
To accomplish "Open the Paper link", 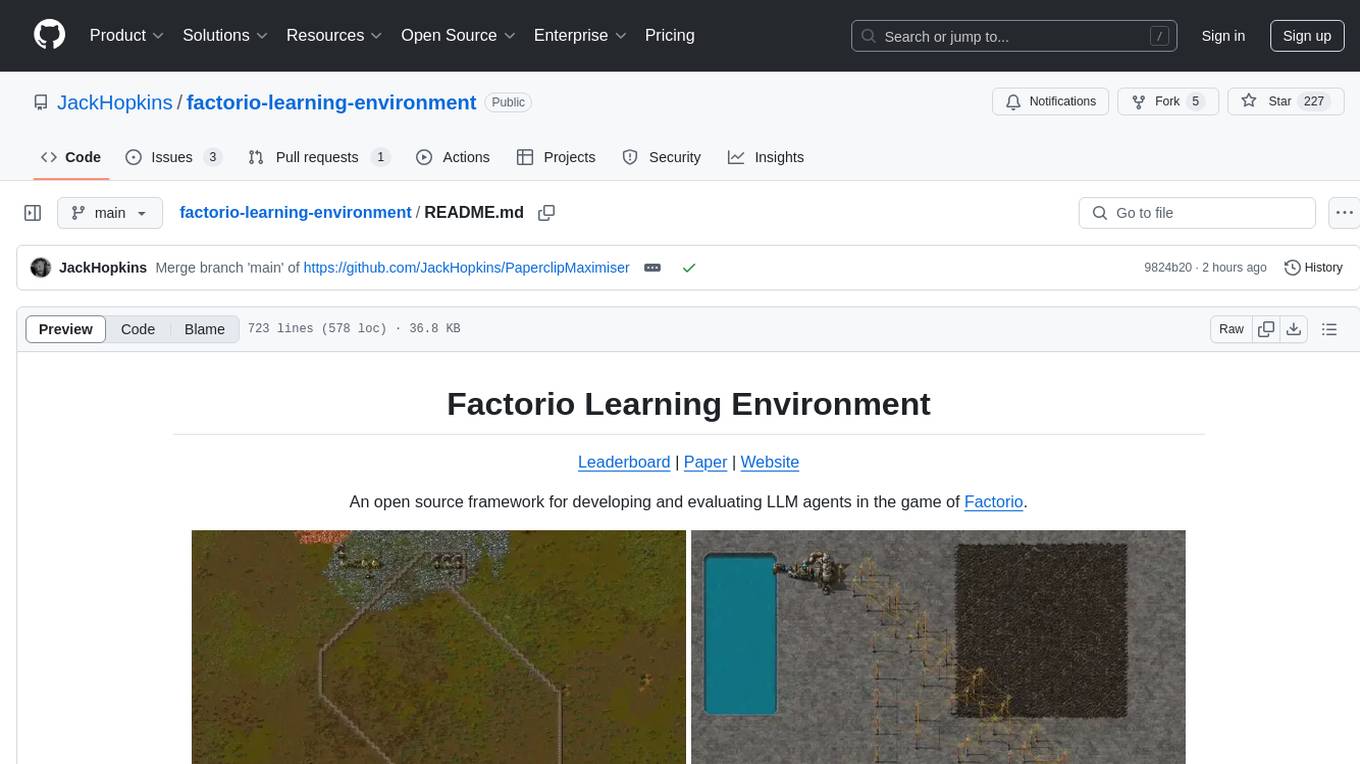I will pos(705,462).
